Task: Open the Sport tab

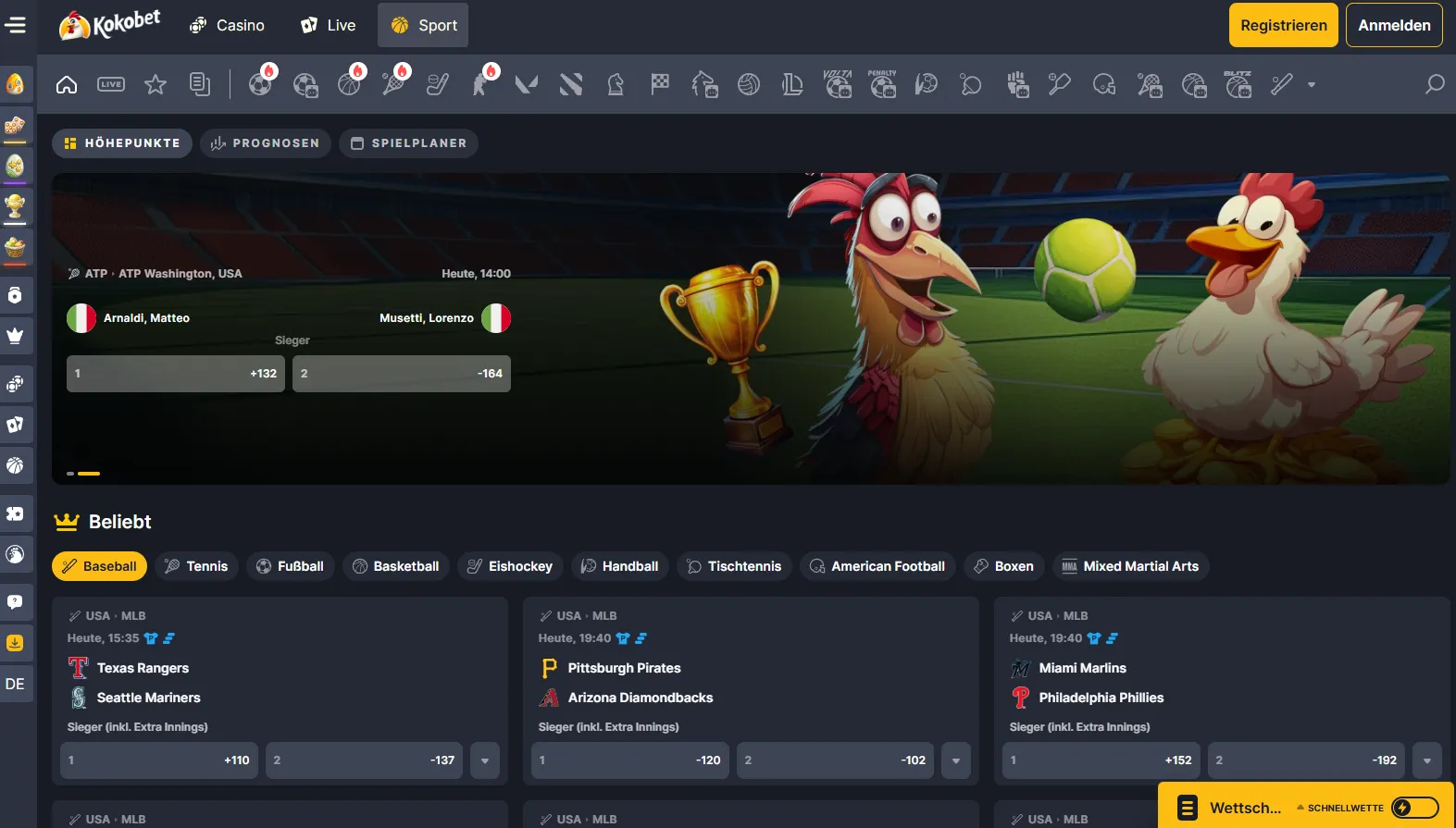Action: pos(423,25)
